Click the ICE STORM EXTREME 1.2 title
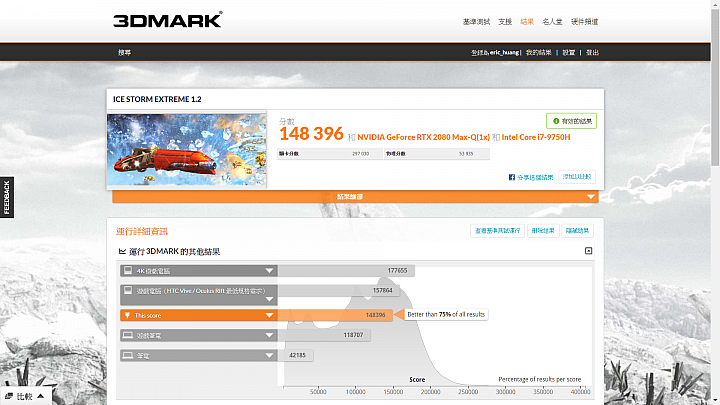720x405 pixels. [x=157, y=99]
